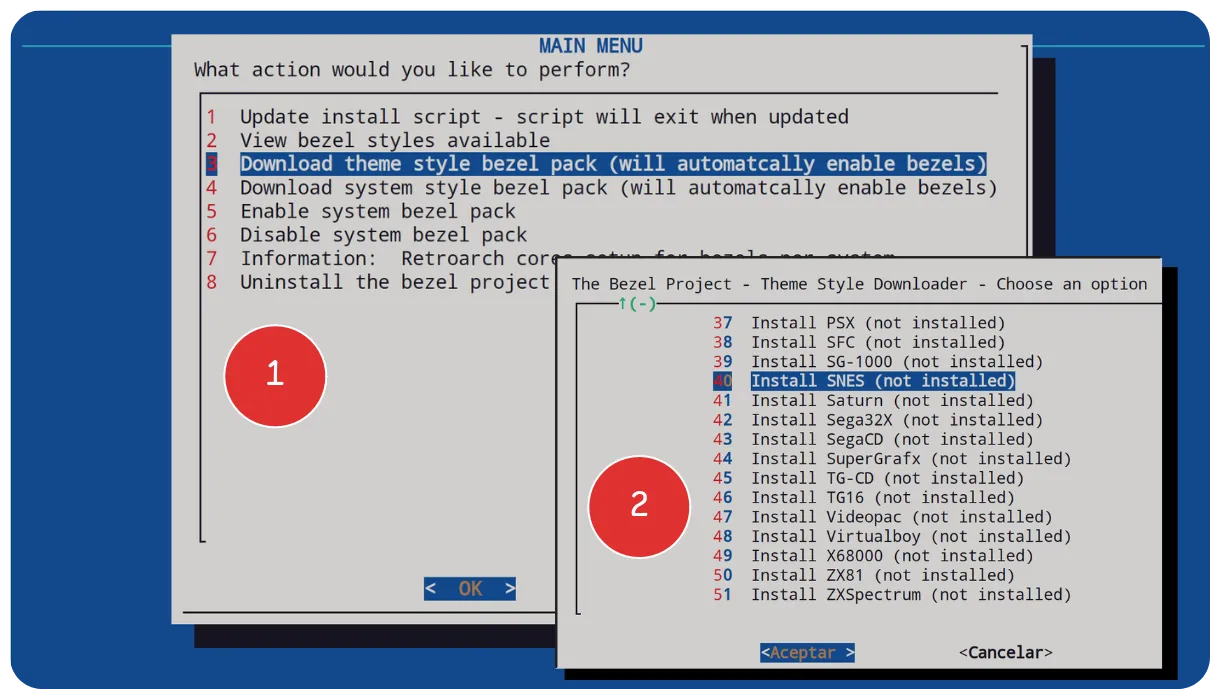Choose Install Virtualboy entry
This screenshot has height=699, width=1220.
[910, 537]
